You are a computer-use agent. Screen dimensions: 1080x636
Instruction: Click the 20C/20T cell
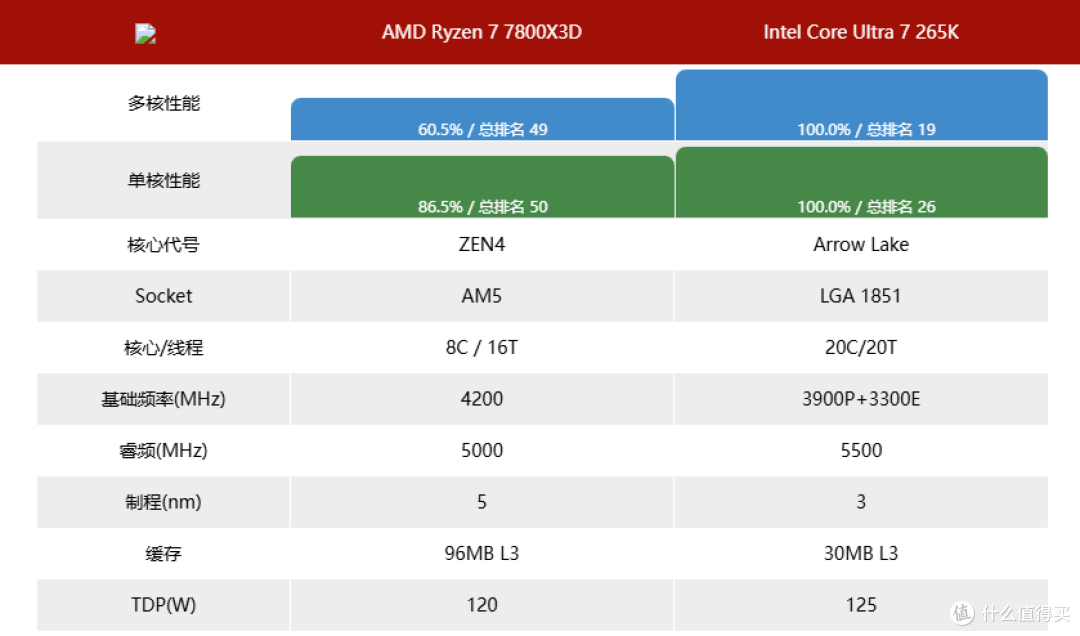click(x=861, y=347)
